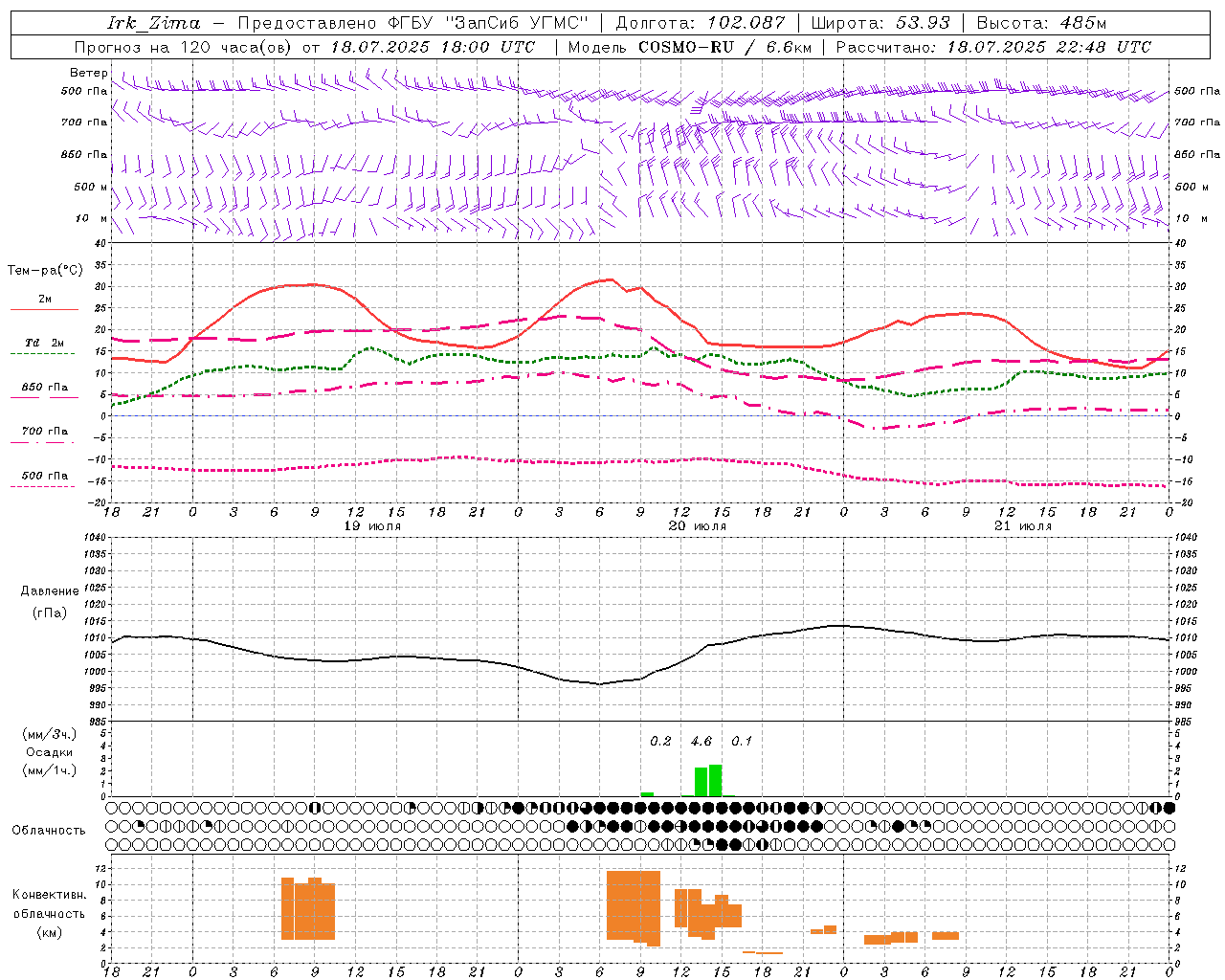Click the Тем-ра(°C) axis label
1225x980 pixels.
[x=45, y=271]
